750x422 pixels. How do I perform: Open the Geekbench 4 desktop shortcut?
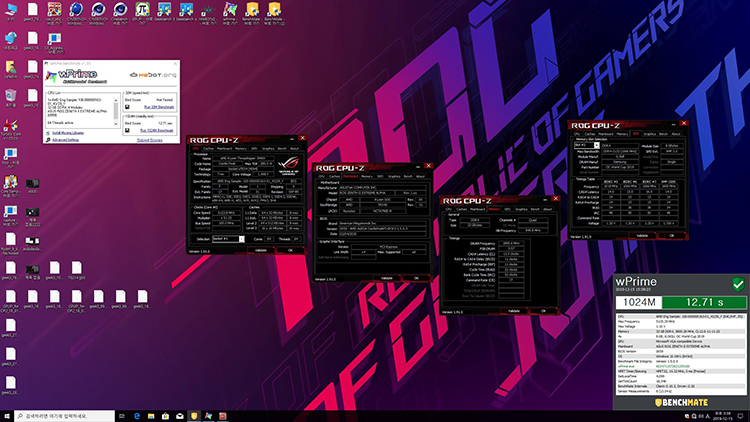click(x=186, y=10)
